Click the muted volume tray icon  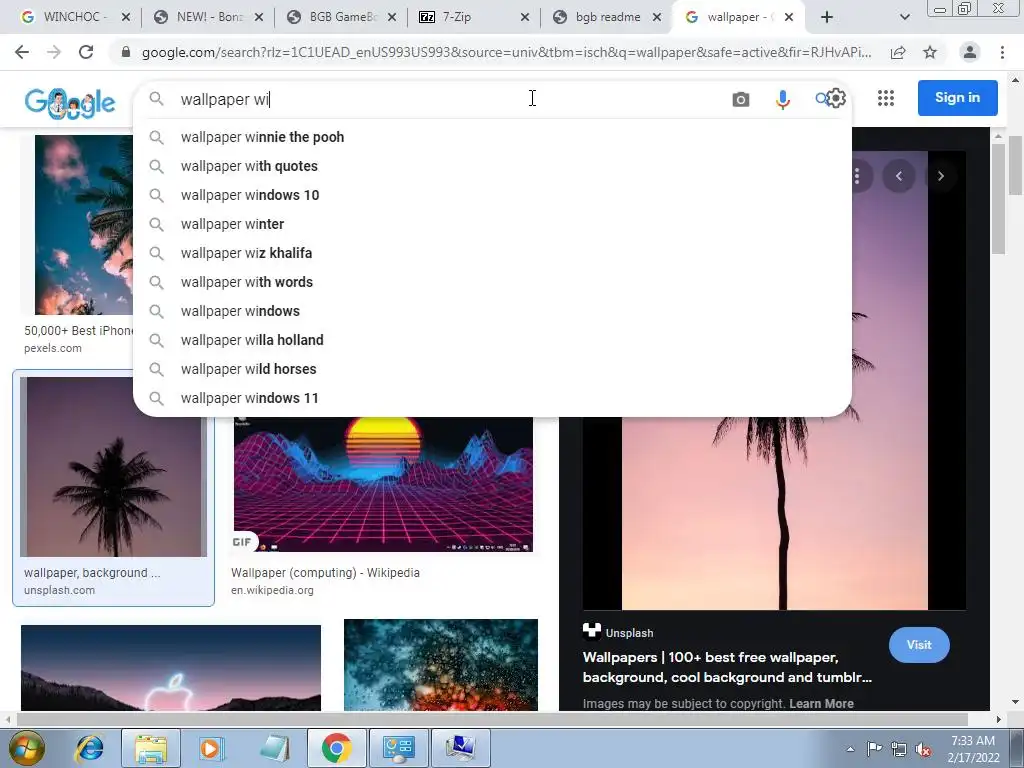(x=923, y=749)
